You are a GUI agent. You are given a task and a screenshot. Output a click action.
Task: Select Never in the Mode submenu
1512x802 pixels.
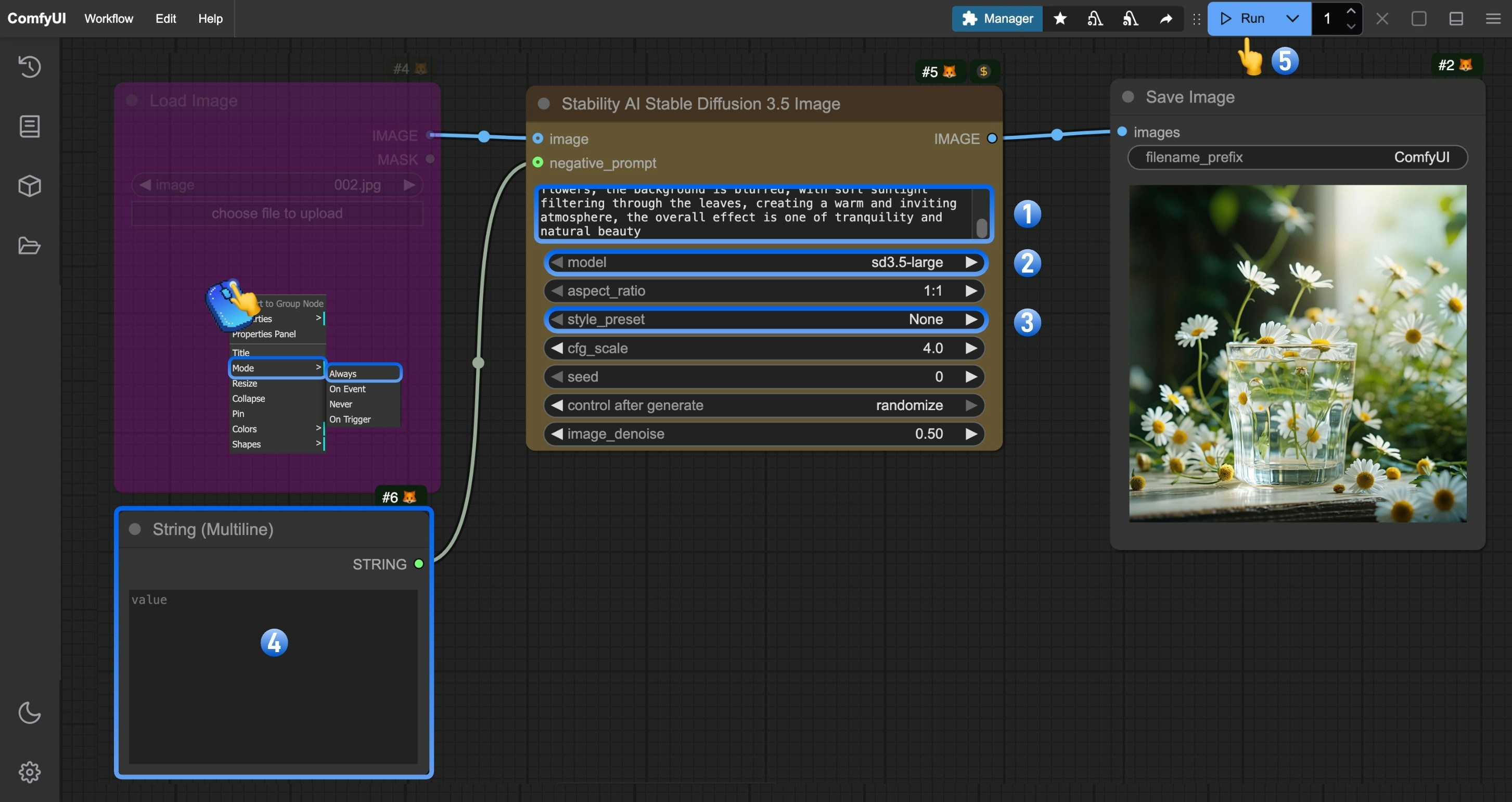point(341,404)
